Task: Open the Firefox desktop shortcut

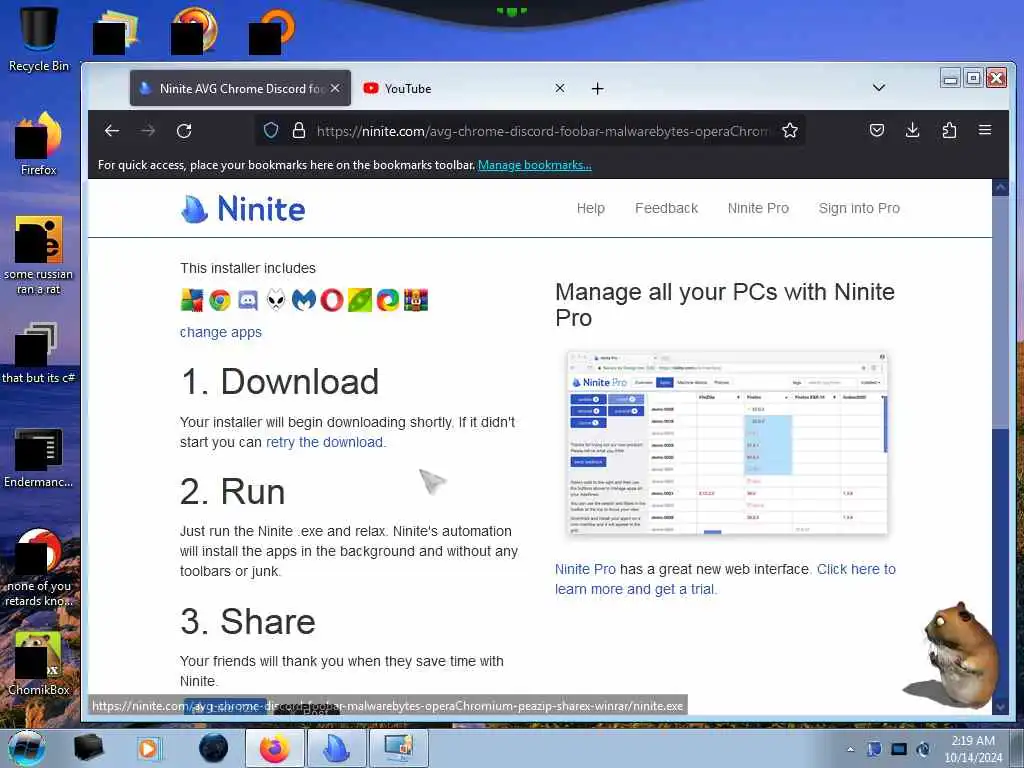Action: pos(39,144)
